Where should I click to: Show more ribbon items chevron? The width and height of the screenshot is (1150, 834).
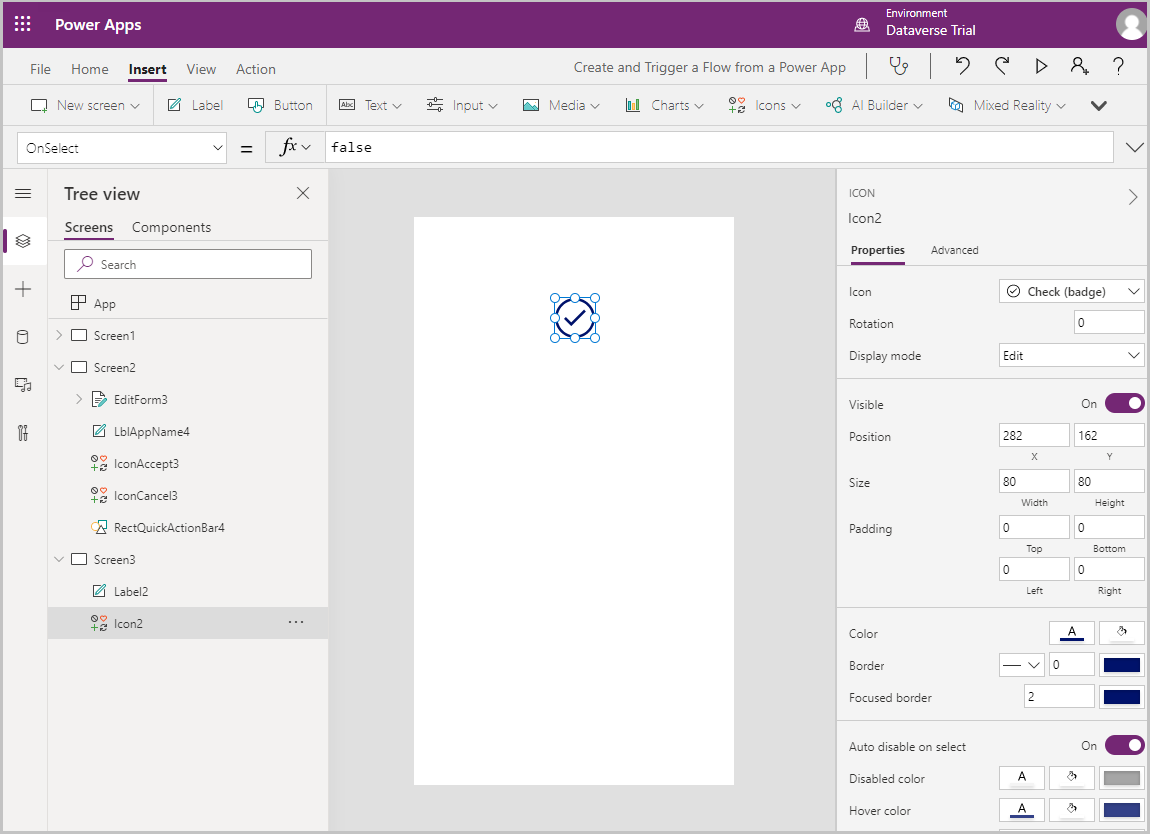[1098, 106]
